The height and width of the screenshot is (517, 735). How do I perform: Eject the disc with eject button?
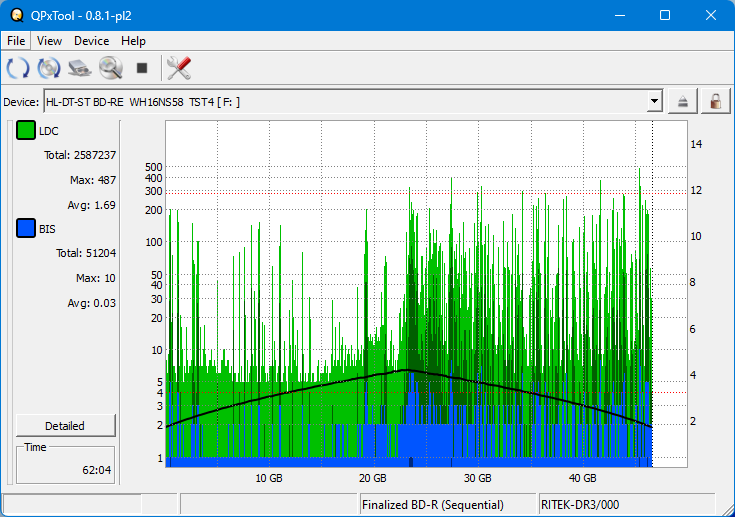point(682,101)
